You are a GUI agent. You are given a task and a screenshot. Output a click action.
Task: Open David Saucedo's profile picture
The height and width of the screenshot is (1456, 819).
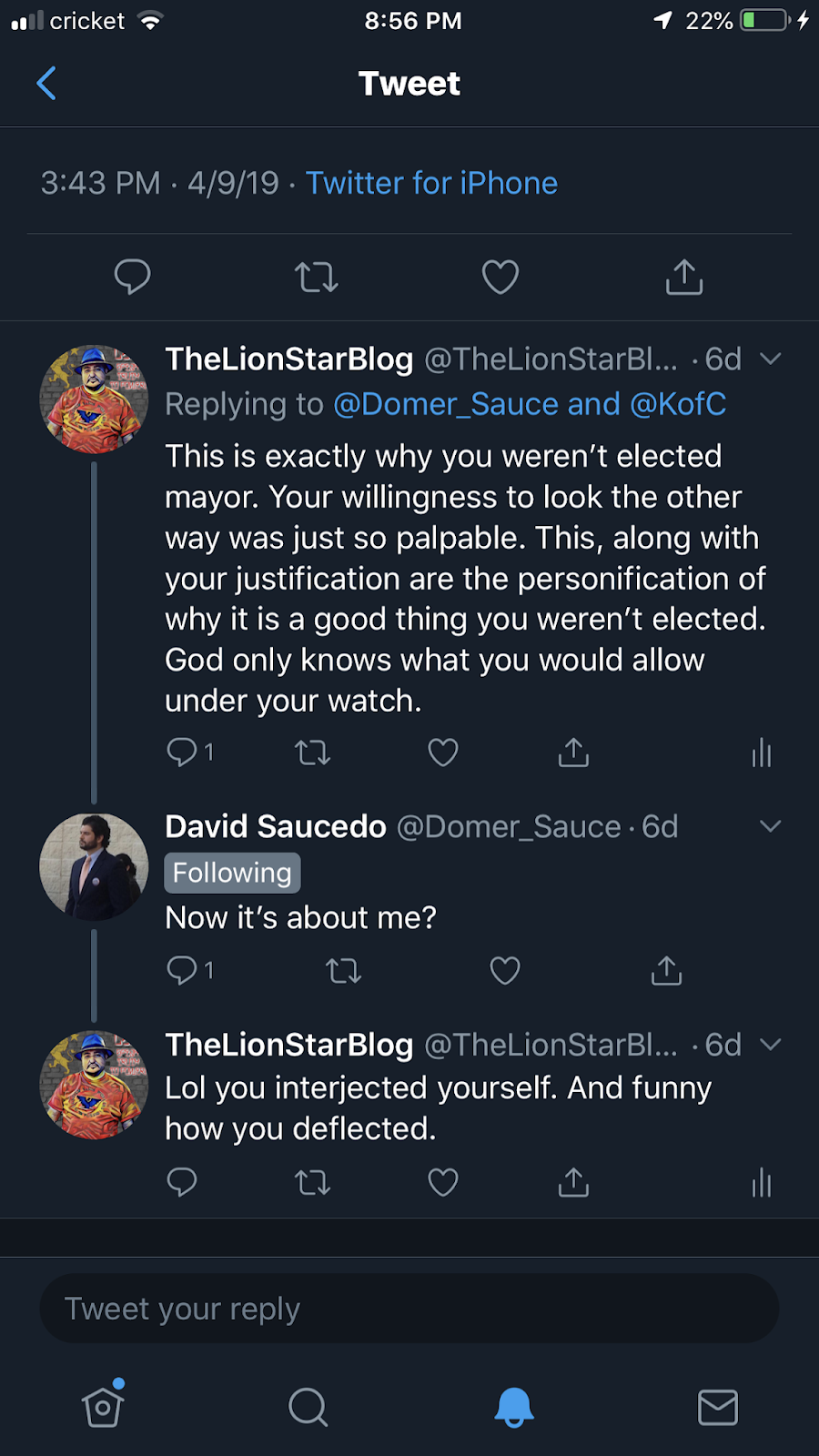94,867
